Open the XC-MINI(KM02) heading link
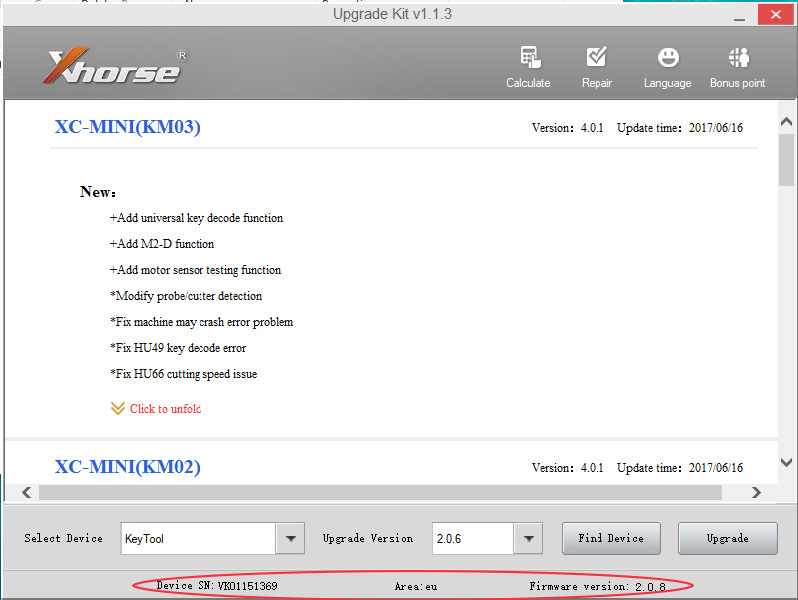The image size is (798, 600). coord(127,467)
